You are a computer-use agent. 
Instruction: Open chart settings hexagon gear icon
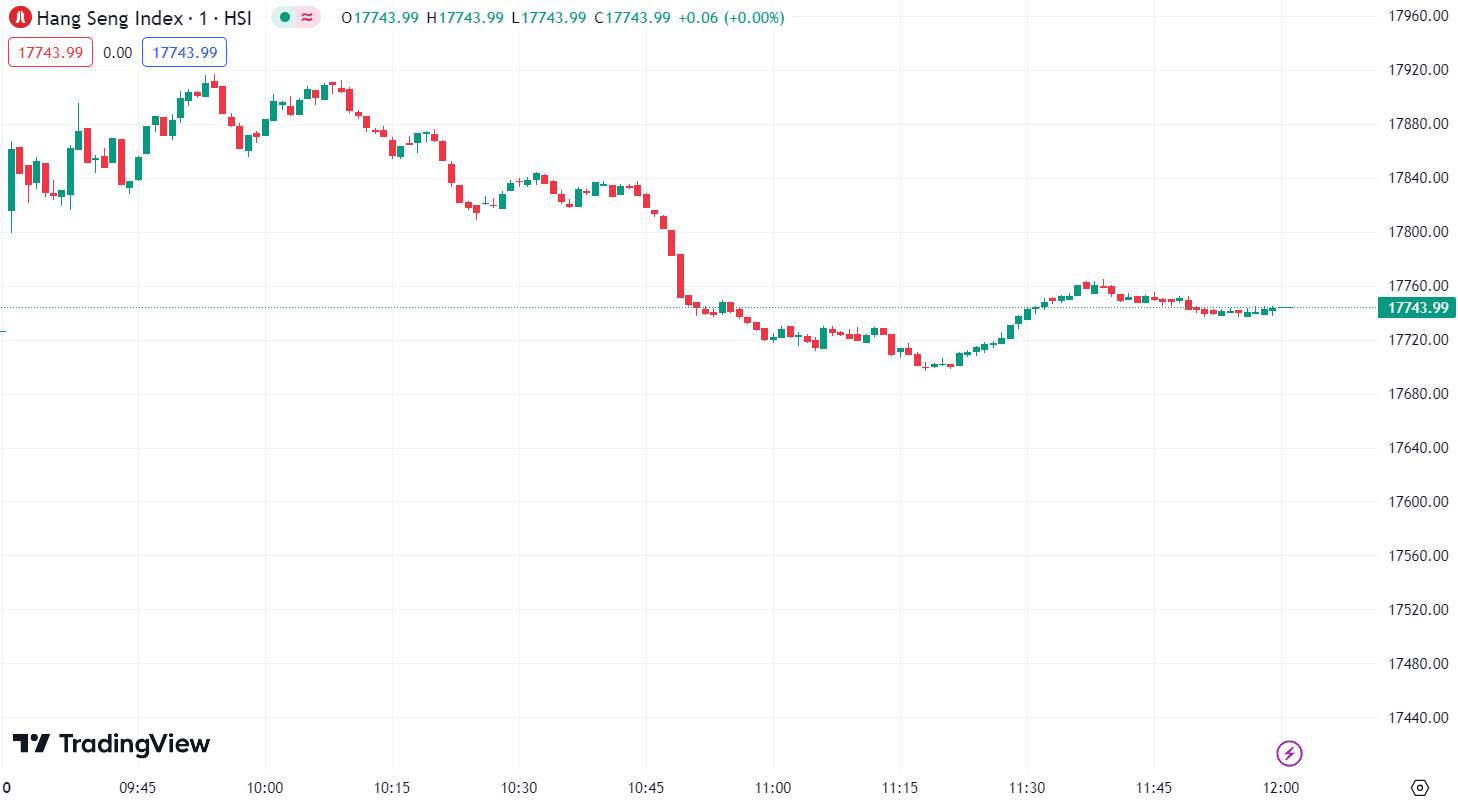click(1420, 787)
